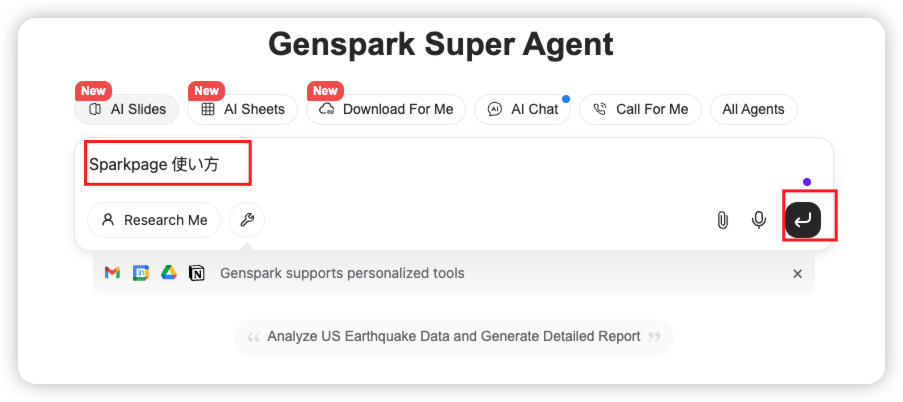Viewport: 903px width, 402px height.
Task: Submit the query with the enter arrow button
Action: point(803,219)
